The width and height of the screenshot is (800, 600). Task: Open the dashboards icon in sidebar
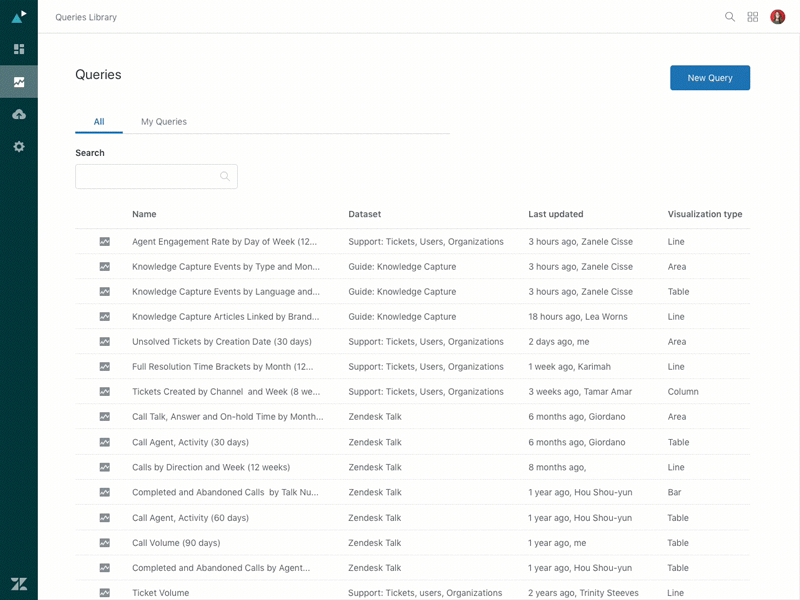click(19, 49)
